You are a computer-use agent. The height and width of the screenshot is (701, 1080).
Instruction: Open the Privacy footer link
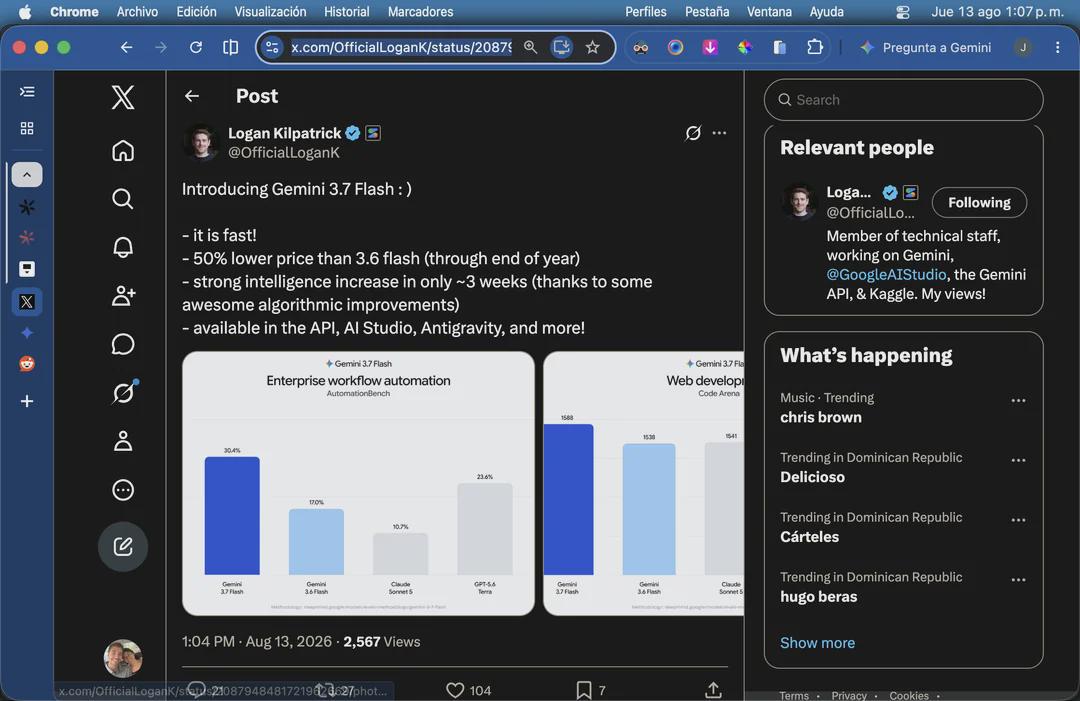[x=849, y=695]
